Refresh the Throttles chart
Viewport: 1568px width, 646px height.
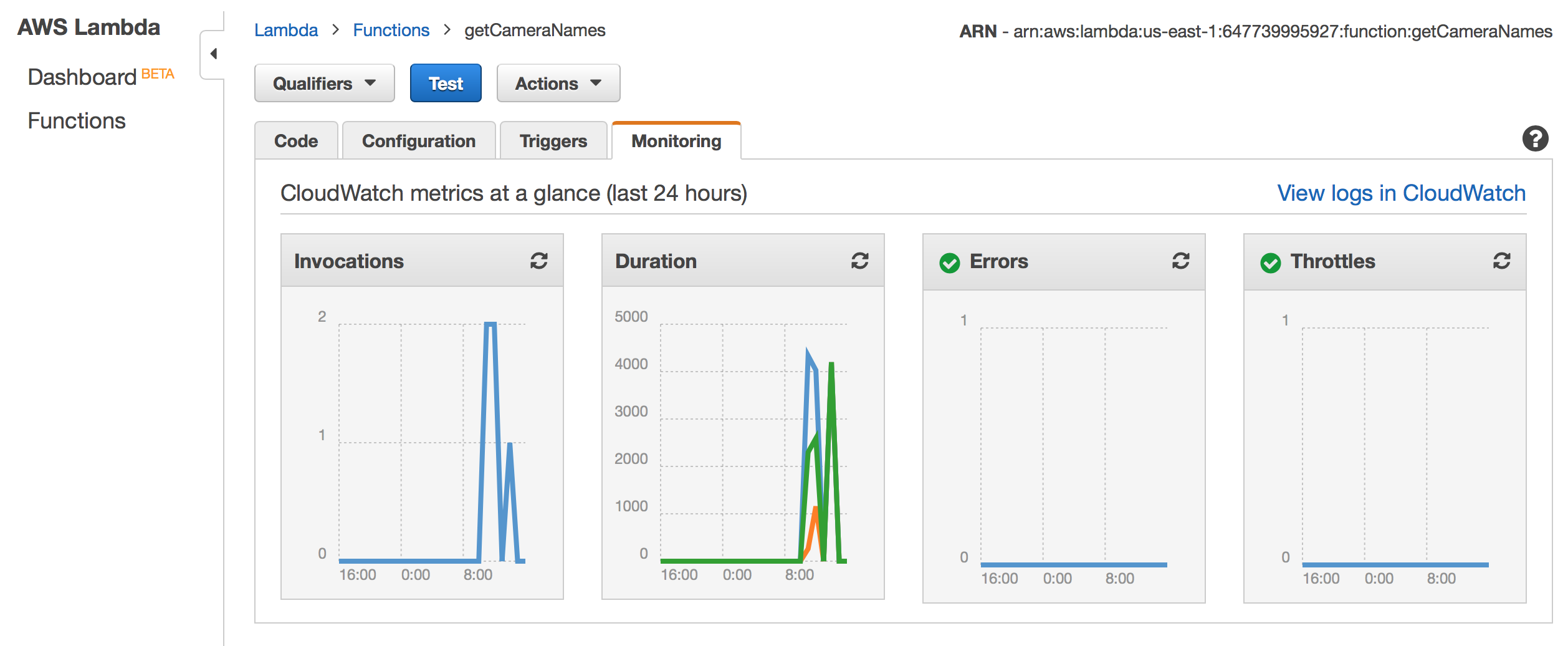pyautogui.click(x=1502, y=261)
